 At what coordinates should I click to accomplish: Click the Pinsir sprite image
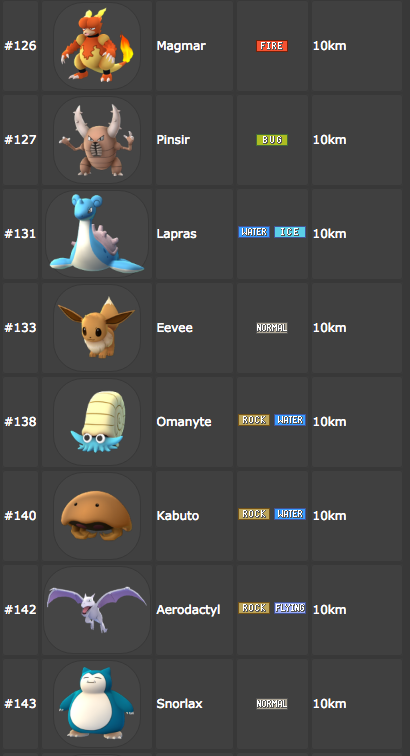[96, 140]
